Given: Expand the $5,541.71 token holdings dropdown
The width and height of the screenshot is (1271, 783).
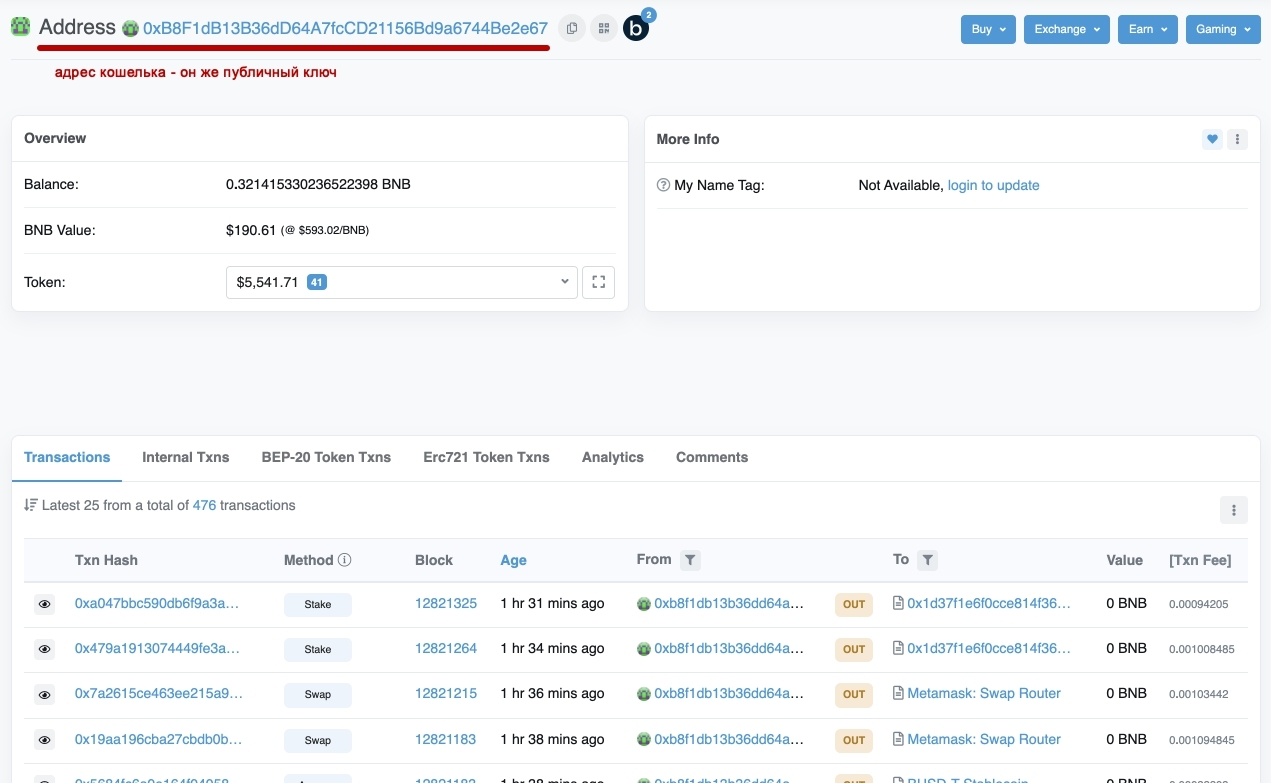Looking at the screenshot, I should 402,282.
